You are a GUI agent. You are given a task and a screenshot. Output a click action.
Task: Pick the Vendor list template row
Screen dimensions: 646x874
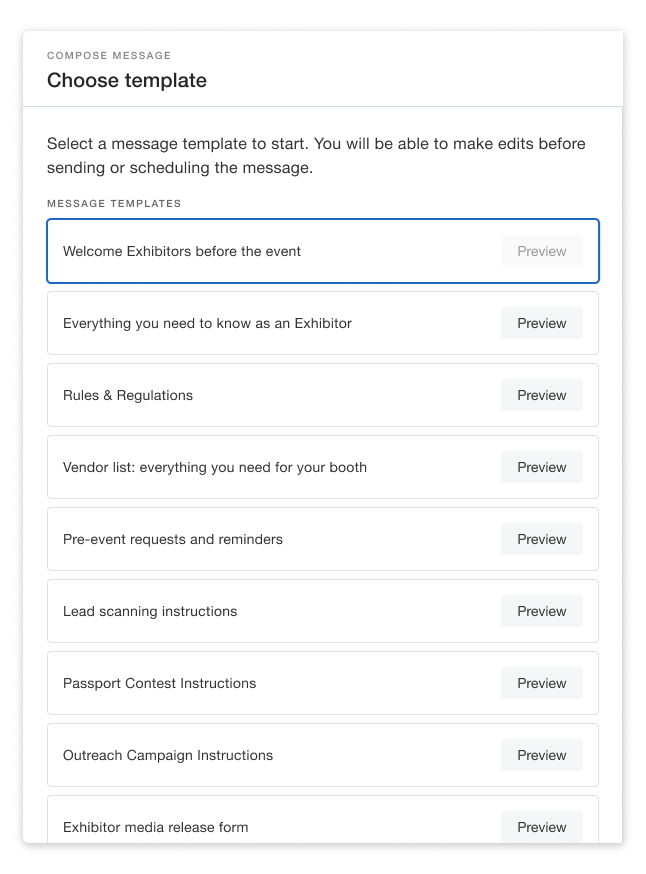[x=215, y=467]
